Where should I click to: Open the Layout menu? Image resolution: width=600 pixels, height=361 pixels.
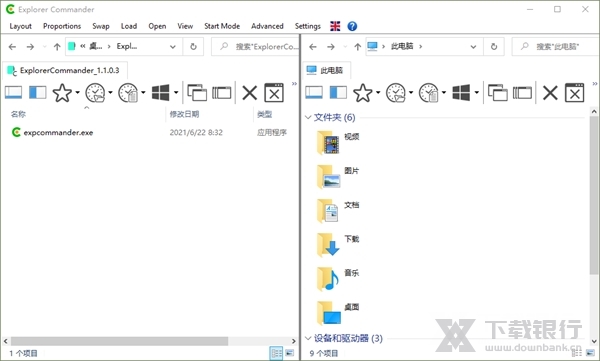pos(21,26)
